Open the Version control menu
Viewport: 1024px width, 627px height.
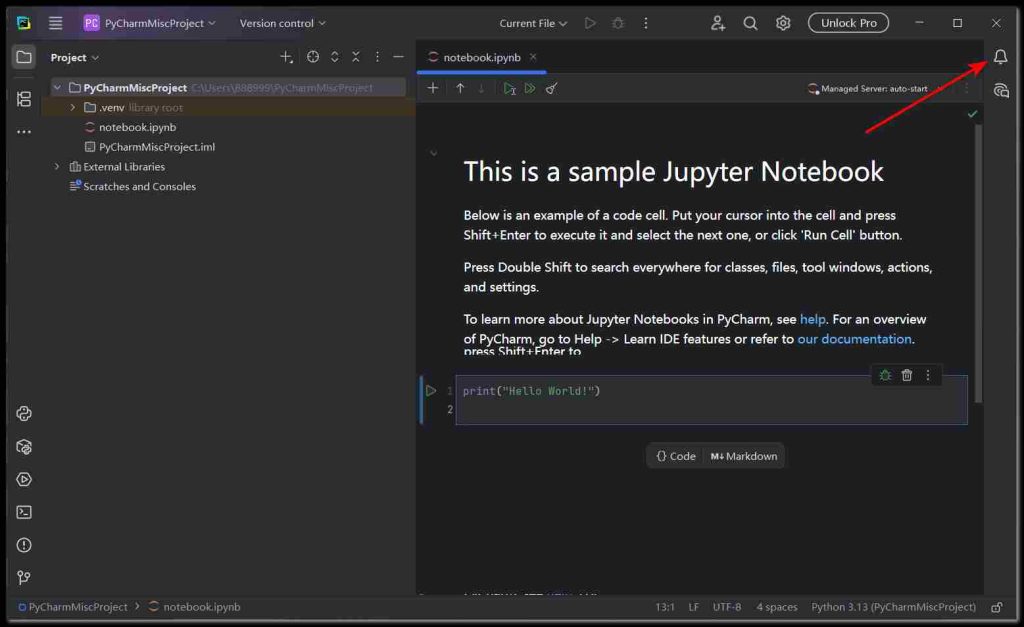point(283,23)
